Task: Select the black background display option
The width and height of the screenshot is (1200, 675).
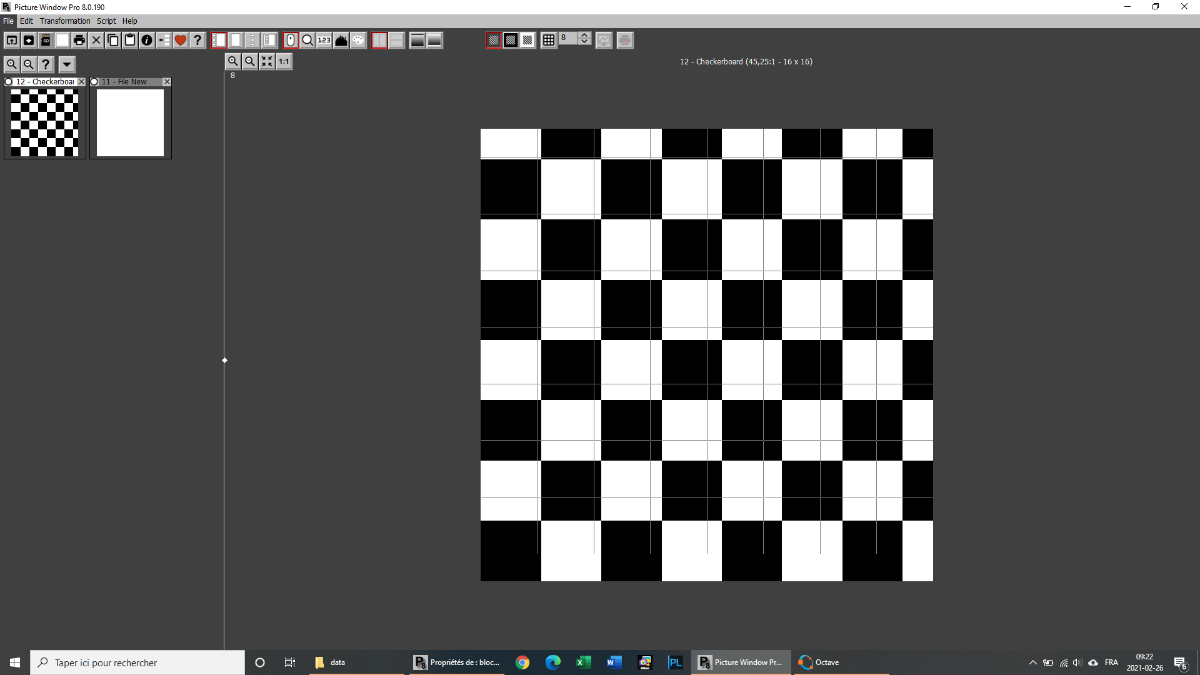Action: [x=510, y=40]
